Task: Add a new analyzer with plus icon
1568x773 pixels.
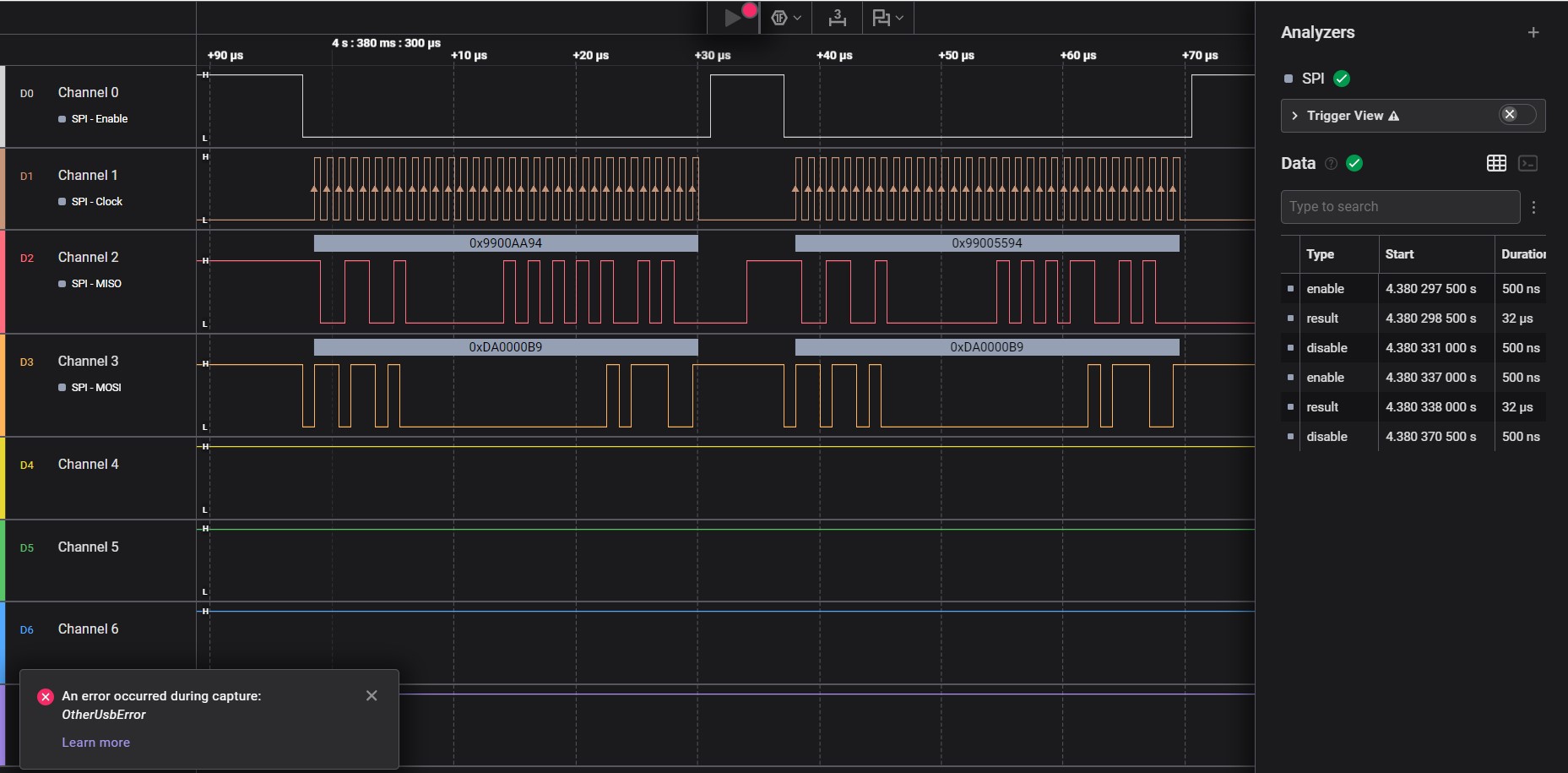Action: pos(1533,32)
